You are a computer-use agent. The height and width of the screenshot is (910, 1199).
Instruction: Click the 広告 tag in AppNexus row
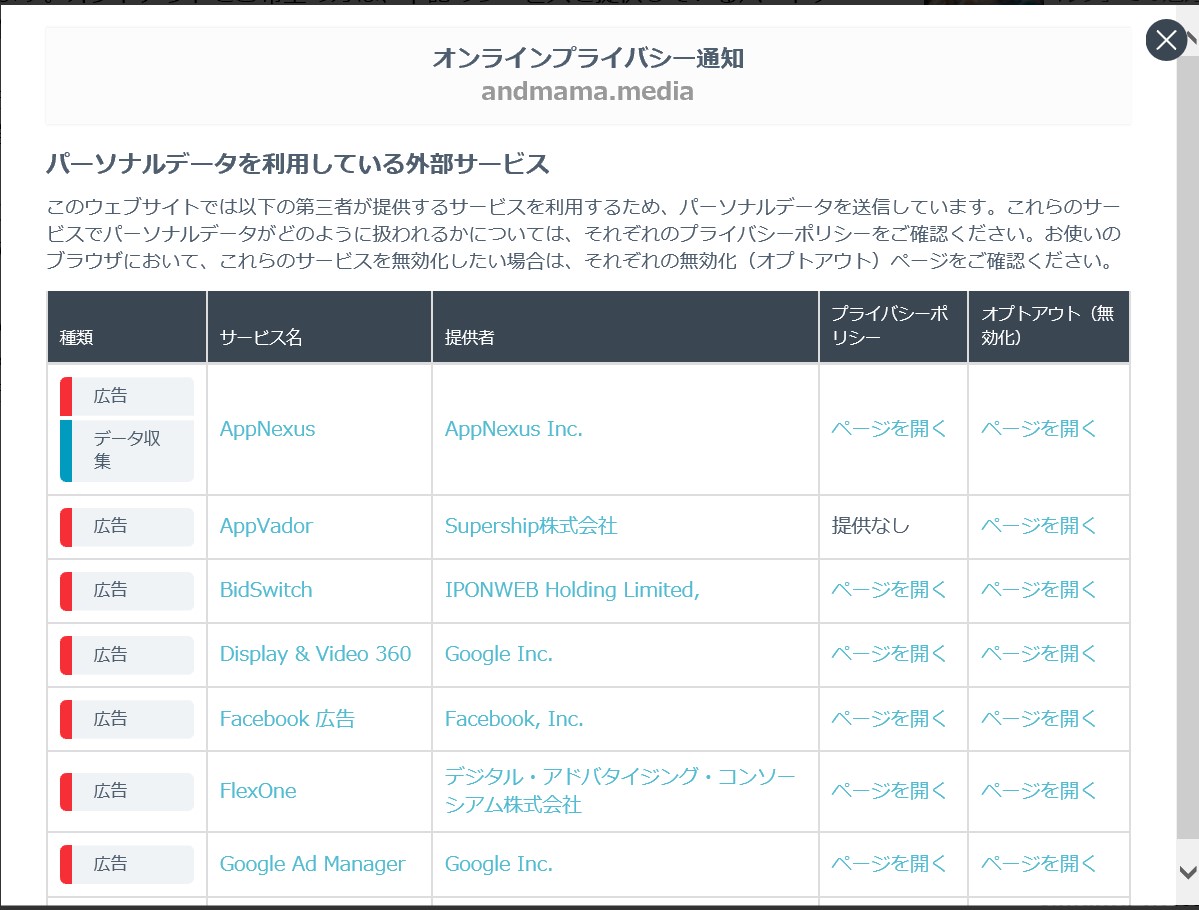[127, 396]
